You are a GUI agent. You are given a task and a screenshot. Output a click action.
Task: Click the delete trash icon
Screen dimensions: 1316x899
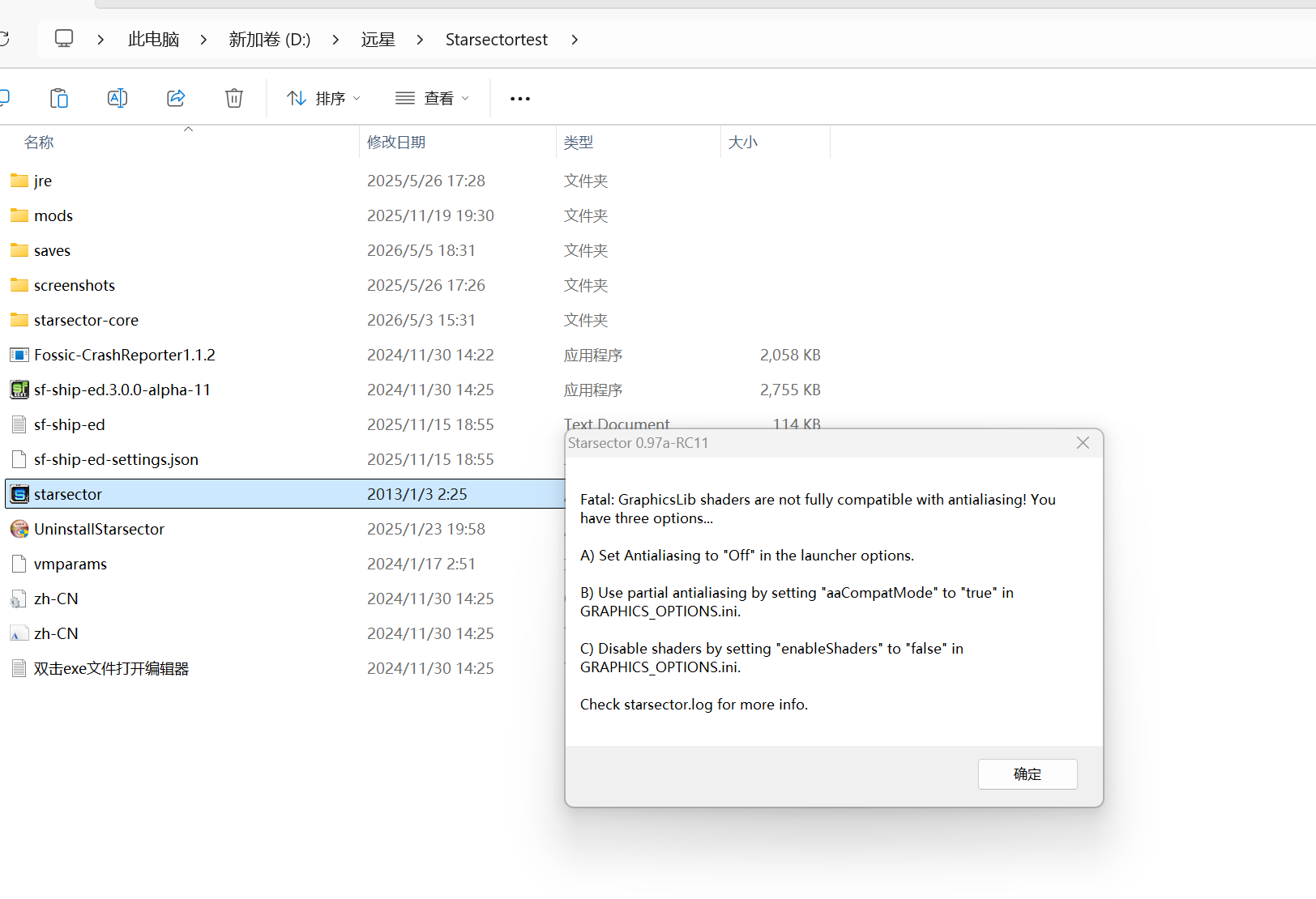click(x=234, y=98)
